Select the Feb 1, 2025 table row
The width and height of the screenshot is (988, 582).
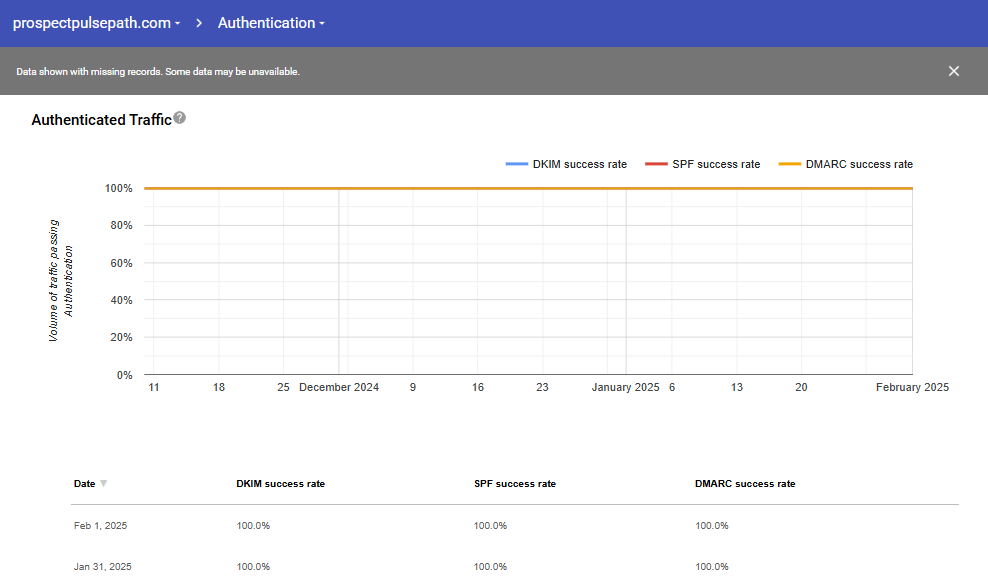click(x=100, y=526)
